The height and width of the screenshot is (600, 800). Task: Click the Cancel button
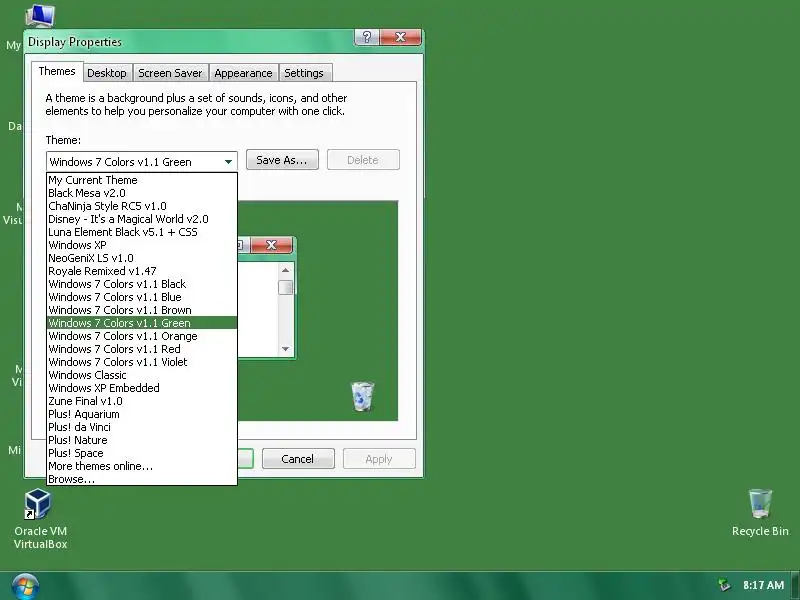[298, 459]
